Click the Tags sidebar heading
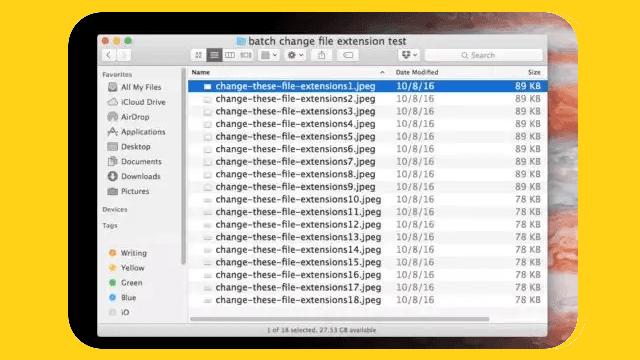Image resolution: width=640 pixels, height=360 pixels. (x=110, y=225)
